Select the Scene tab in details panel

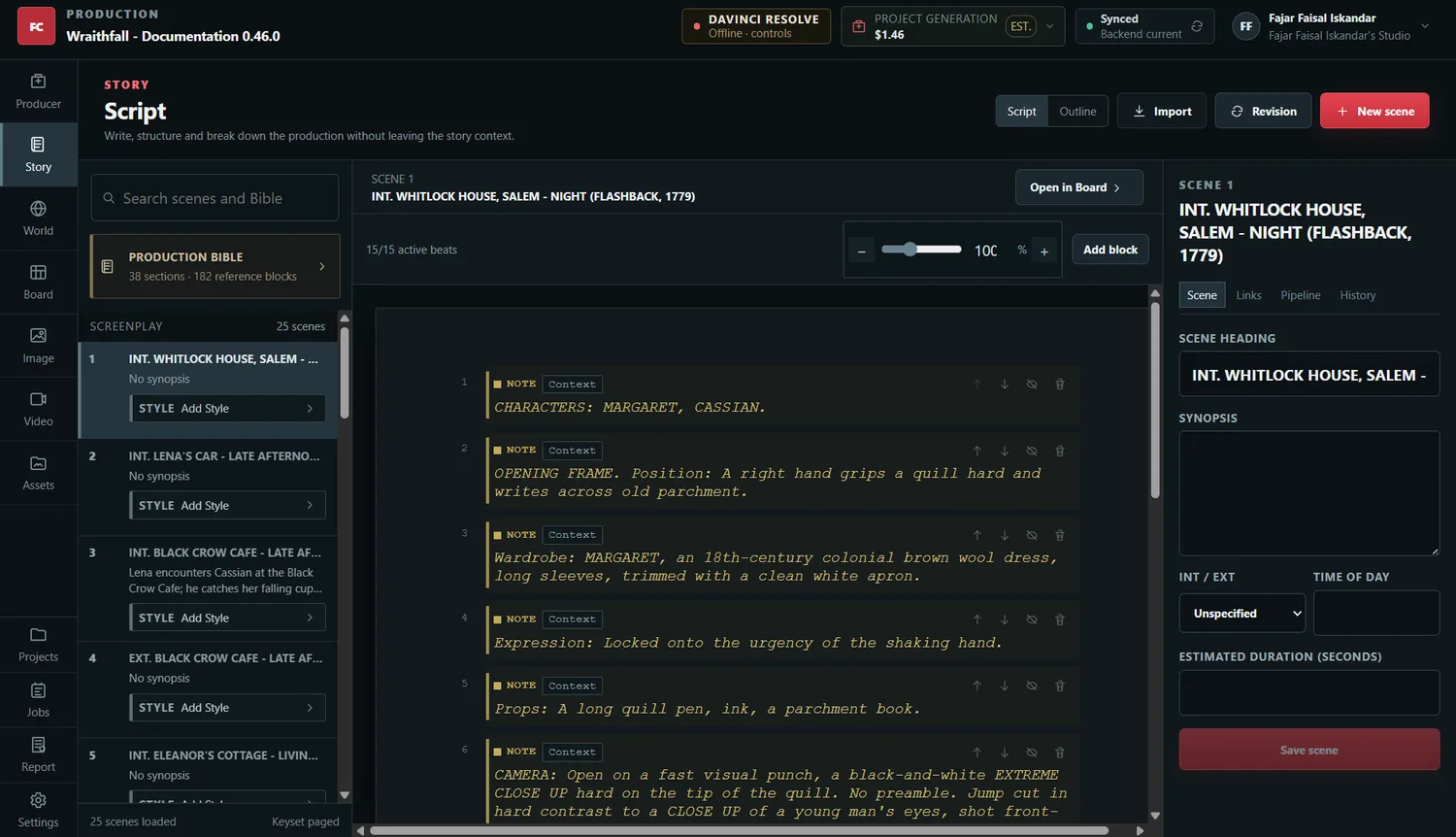point(1202,295)
